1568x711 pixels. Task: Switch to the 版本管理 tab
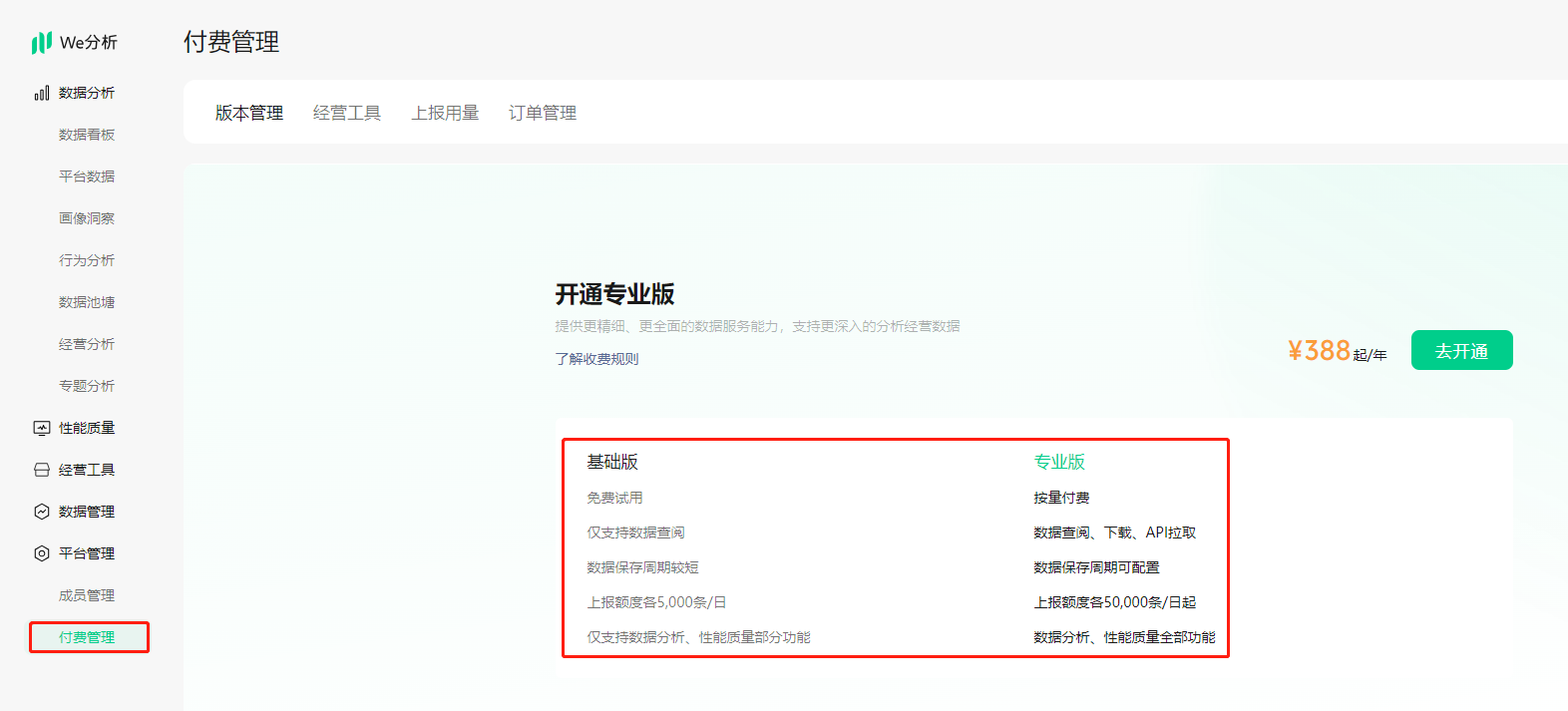coord(249,113)
